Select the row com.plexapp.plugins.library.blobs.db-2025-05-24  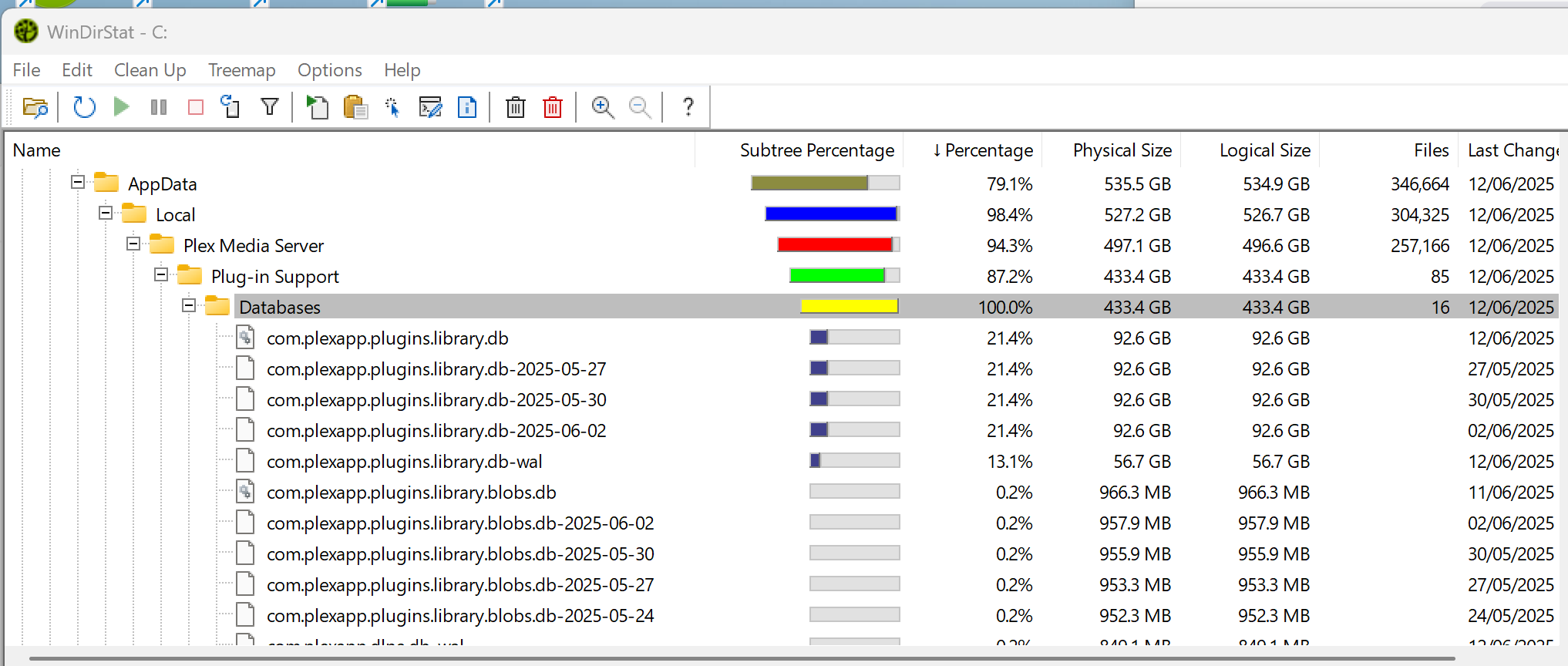[781, 615]
